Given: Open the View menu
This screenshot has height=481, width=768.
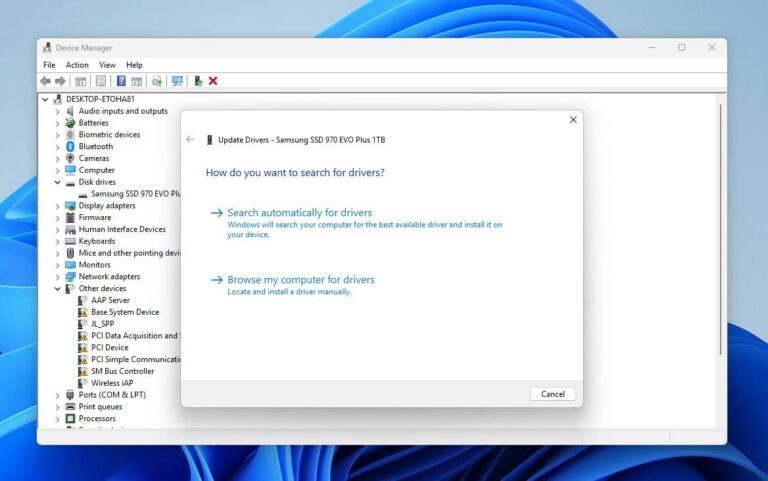Looking at the screenshot, I should pos(107,65).
